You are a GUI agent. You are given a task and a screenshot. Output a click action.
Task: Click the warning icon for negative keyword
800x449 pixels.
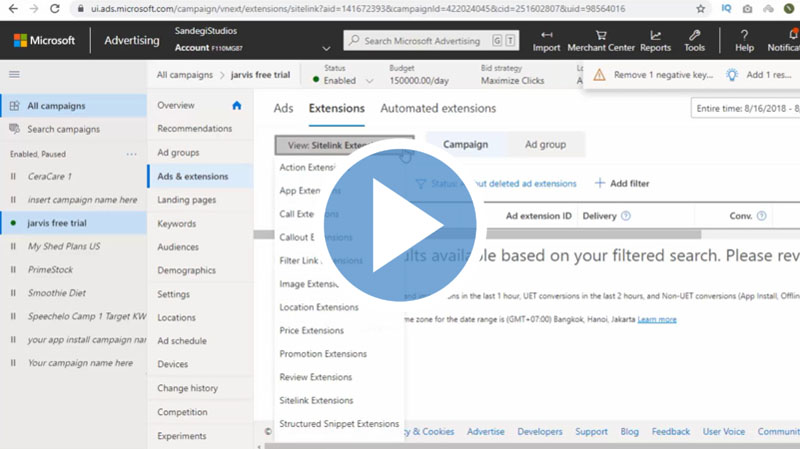coord(599,75)
